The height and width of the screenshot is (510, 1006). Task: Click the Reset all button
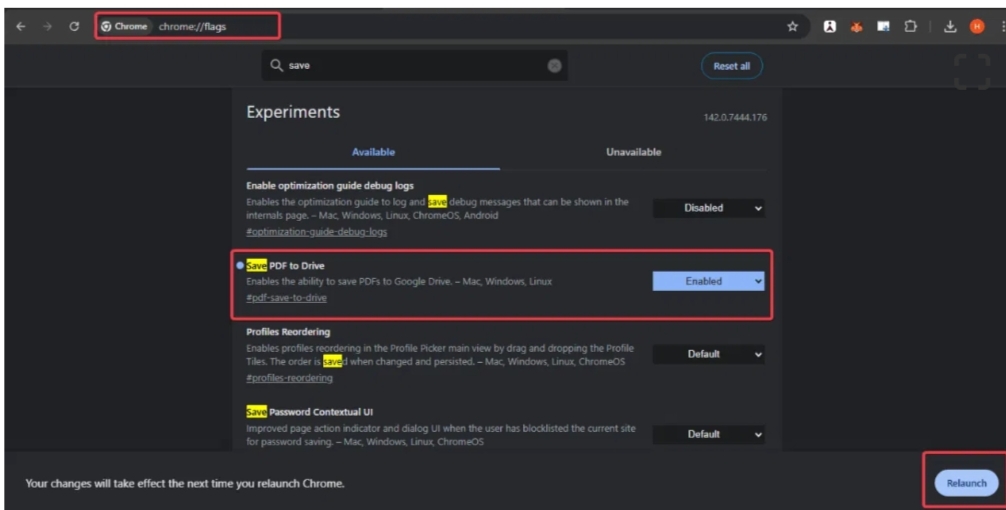tap(731, 66)
